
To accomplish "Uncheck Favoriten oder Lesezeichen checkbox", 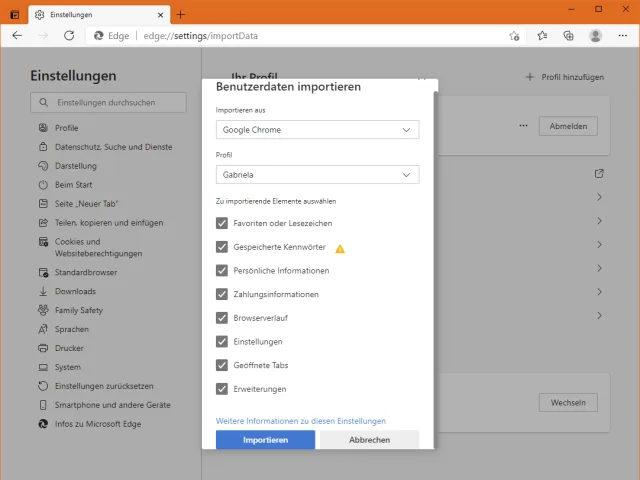I will (222, 223).
